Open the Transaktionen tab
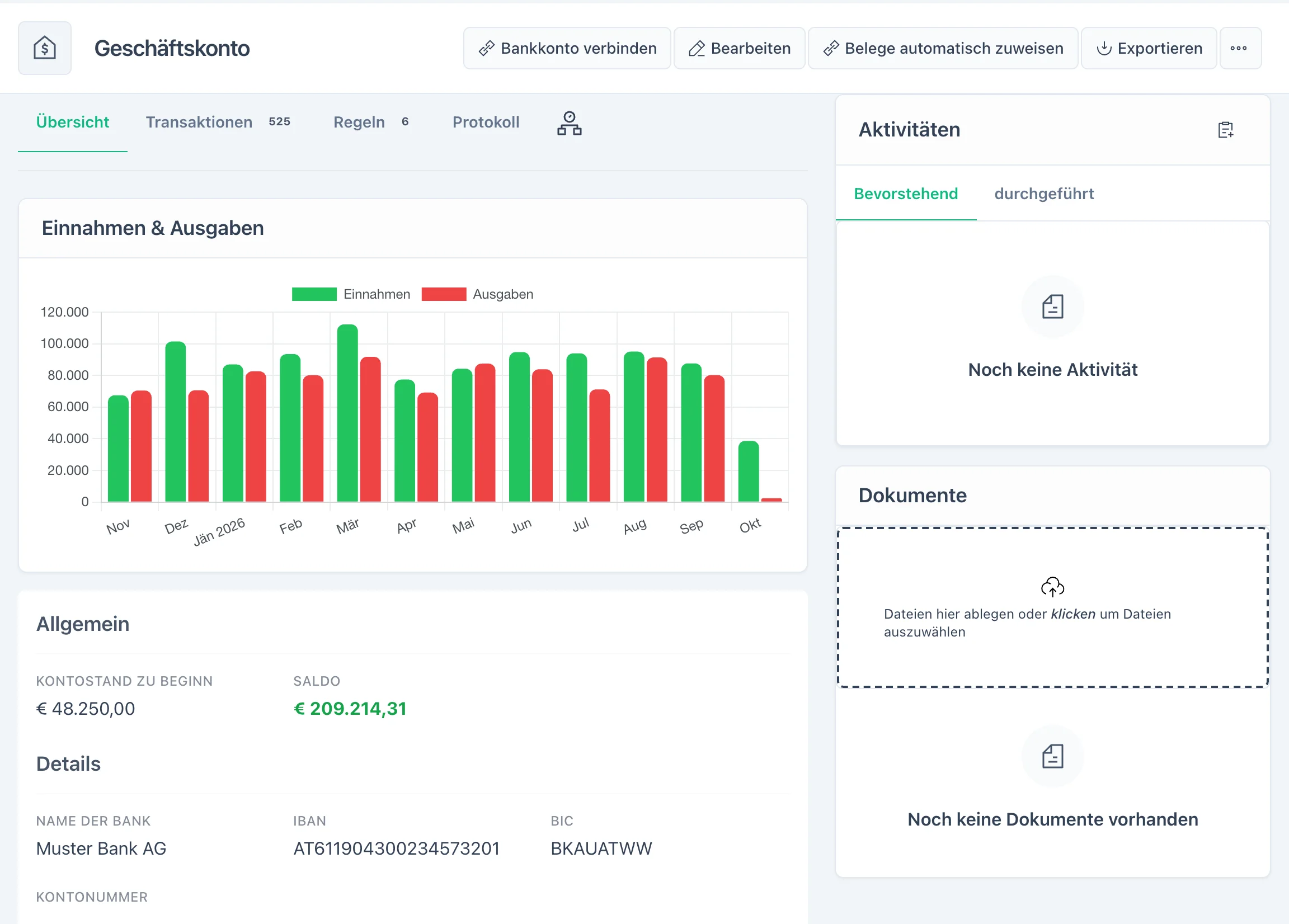 [218, 122]
